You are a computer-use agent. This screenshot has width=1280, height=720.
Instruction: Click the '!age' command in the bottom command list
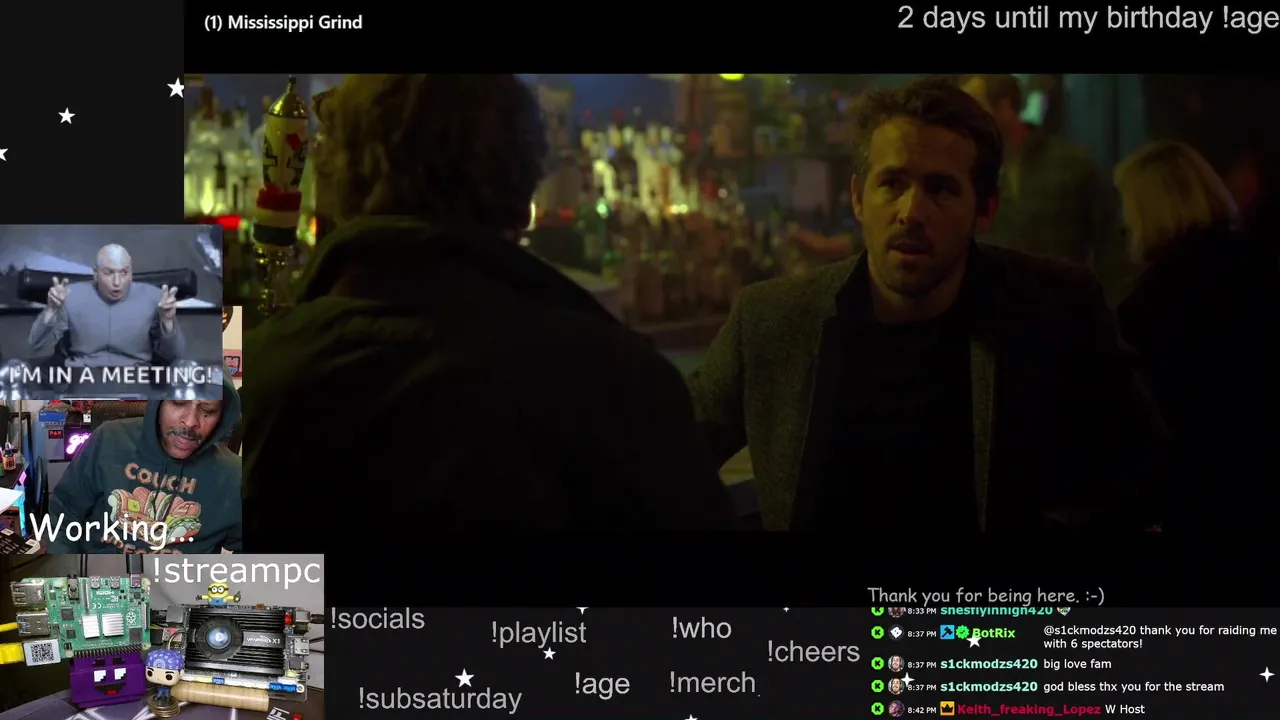point(601,684)
